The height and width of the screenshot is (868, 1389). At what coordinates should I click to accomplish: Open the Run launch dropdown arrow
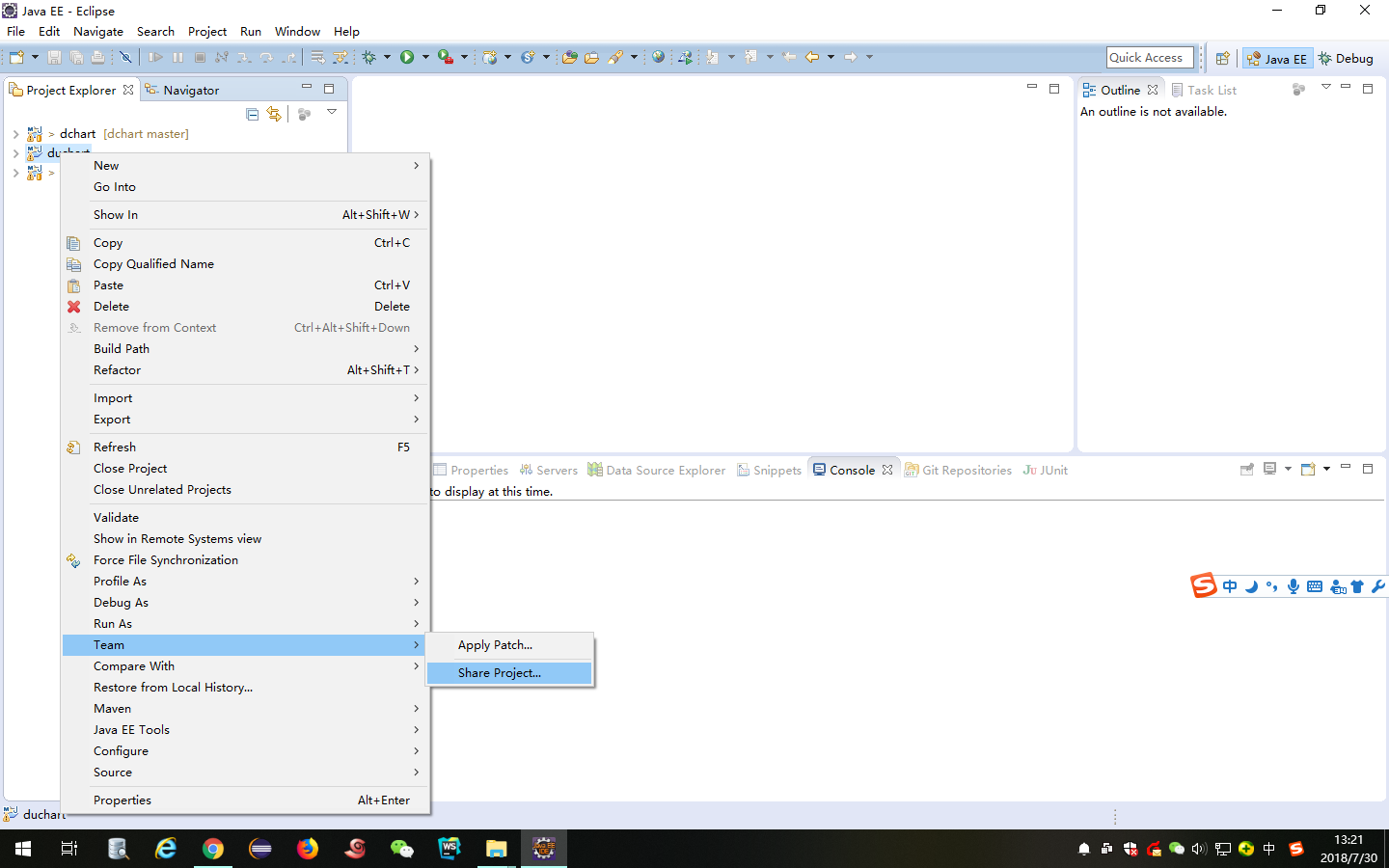[425, 57]
